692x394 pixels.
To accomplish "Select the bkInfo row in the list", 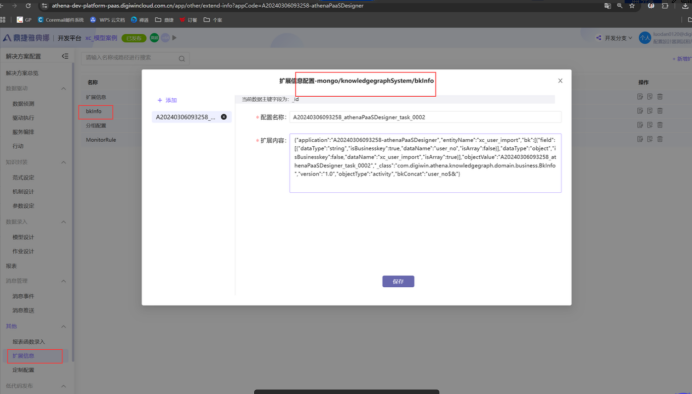I will pos(94,111).
